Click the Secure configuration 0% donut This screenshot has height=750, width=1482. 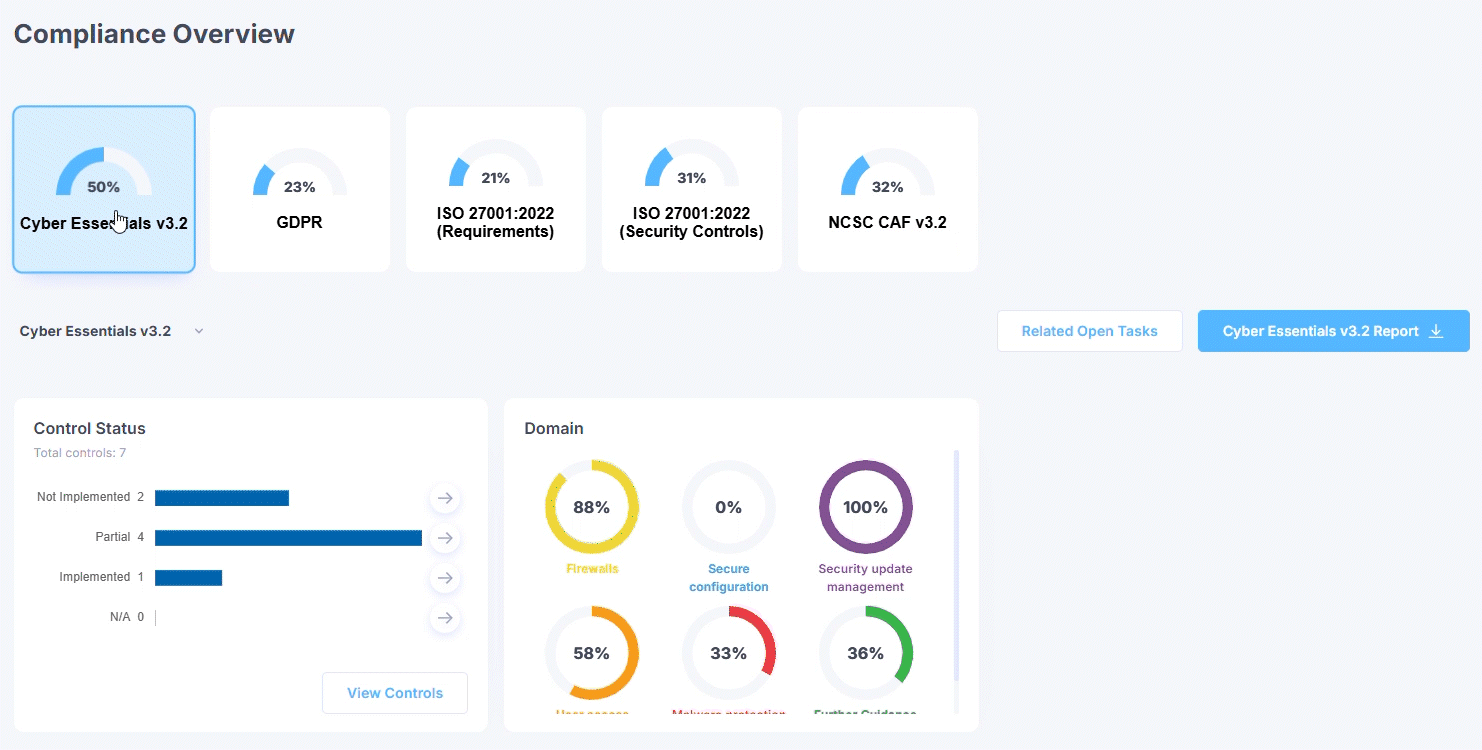[x=729, y=507]
